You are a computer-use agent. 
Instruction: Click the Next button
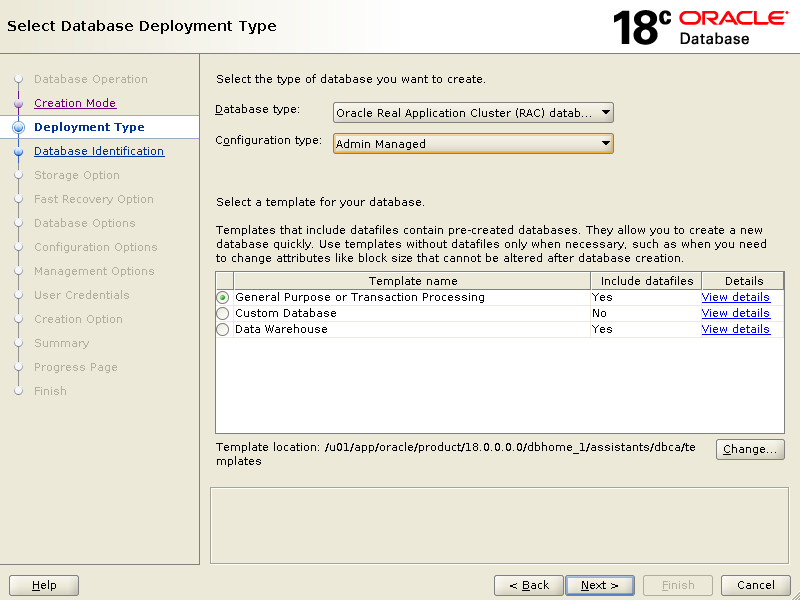[x=600, y=585]
